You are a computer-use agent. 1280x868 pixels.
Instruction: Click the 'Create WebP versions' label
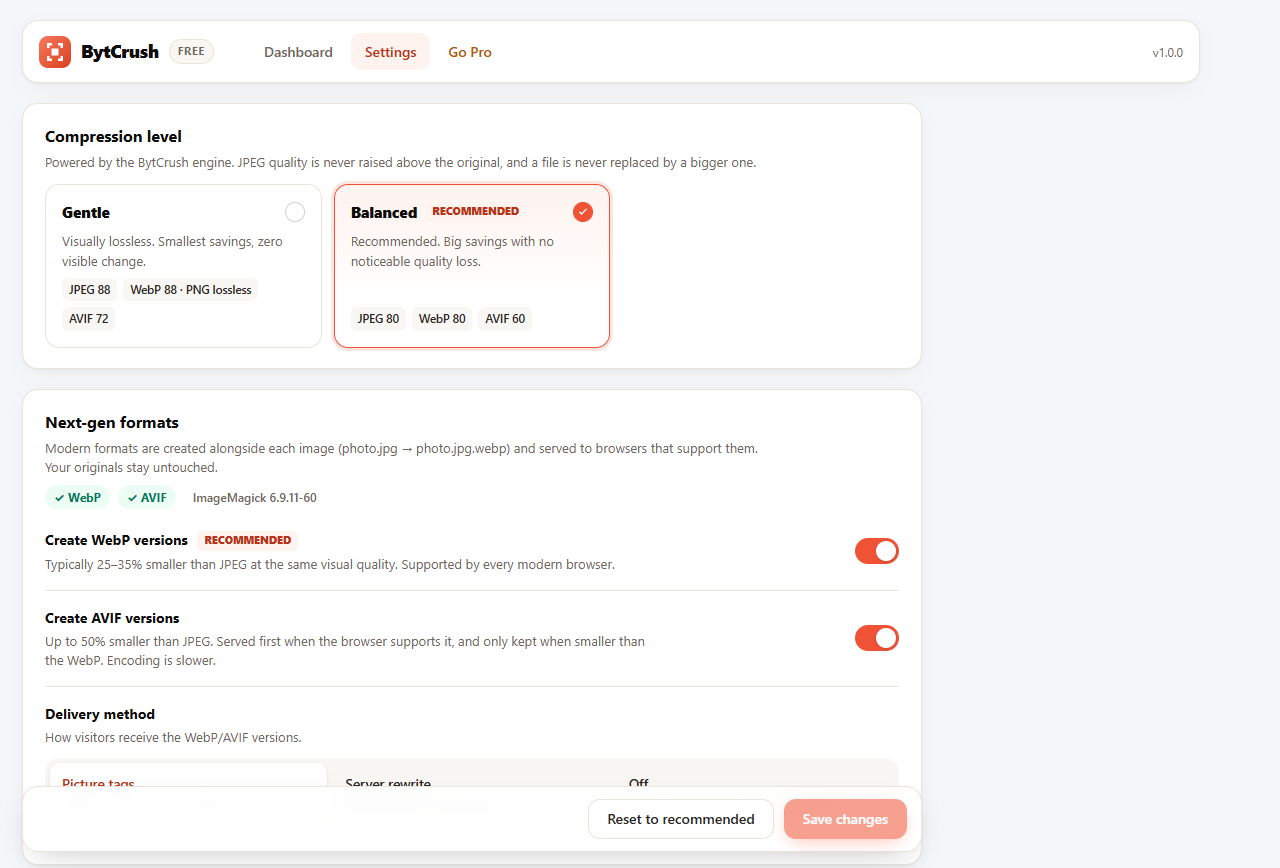(x=117, y=540)
